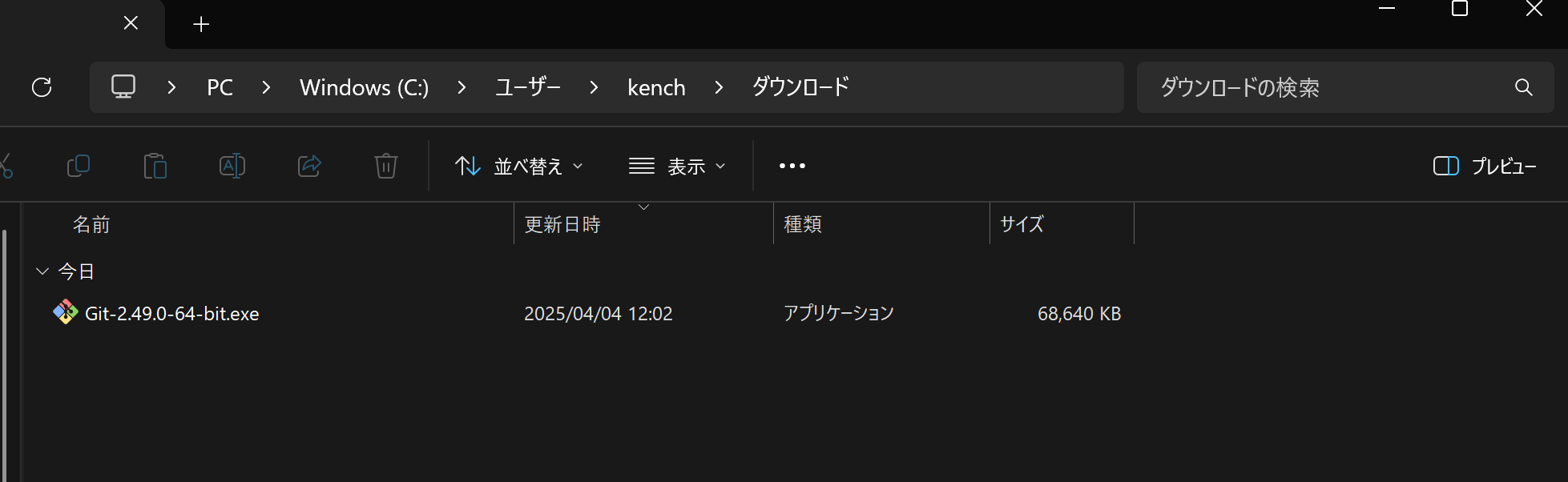Click the 今日 group label
Screen dimensions: 1568x482
click(x=77, y=271)
